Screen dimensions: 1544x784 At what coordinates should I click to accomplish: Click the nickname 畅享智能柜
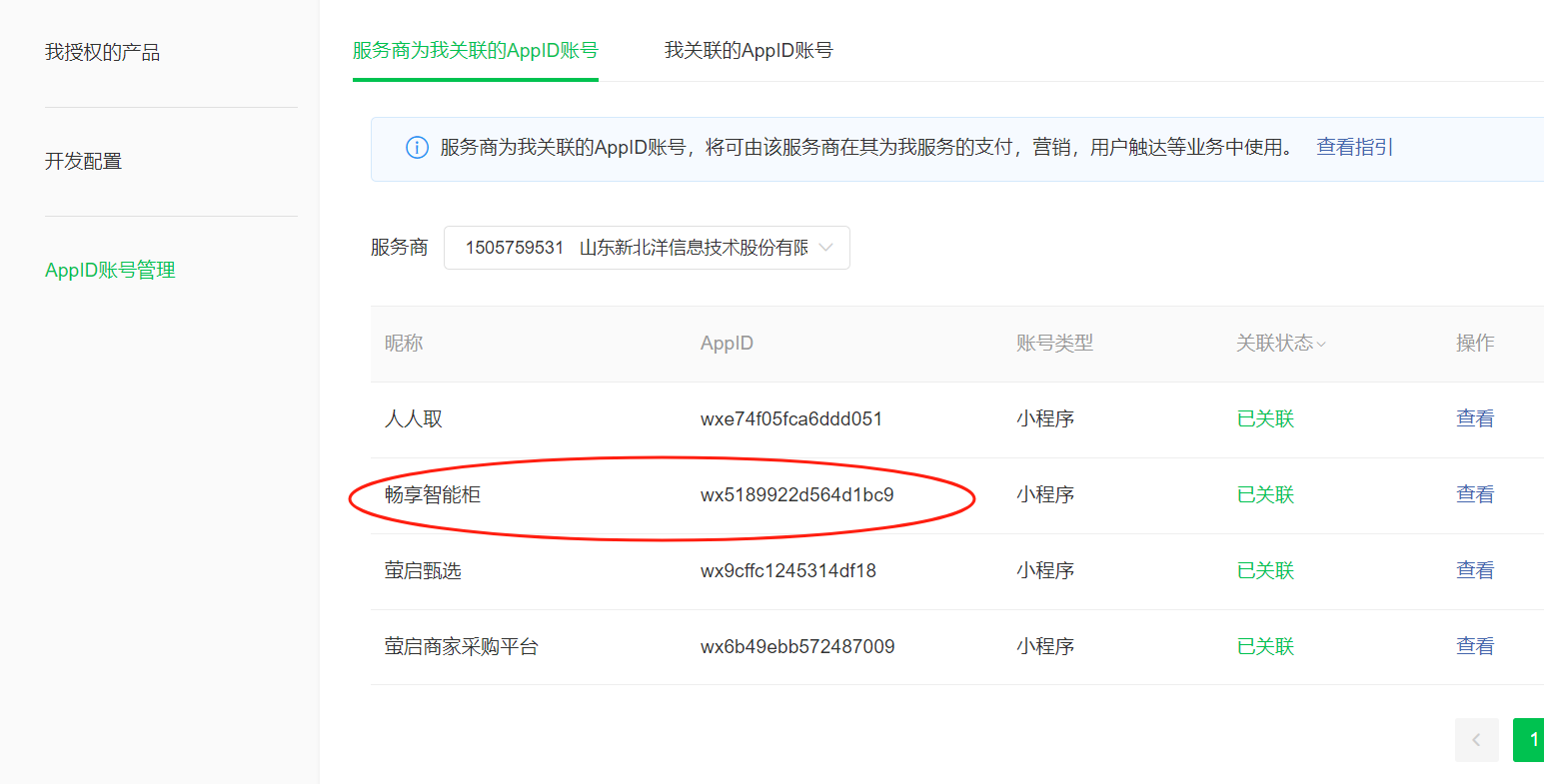click(x=433, y=494)
